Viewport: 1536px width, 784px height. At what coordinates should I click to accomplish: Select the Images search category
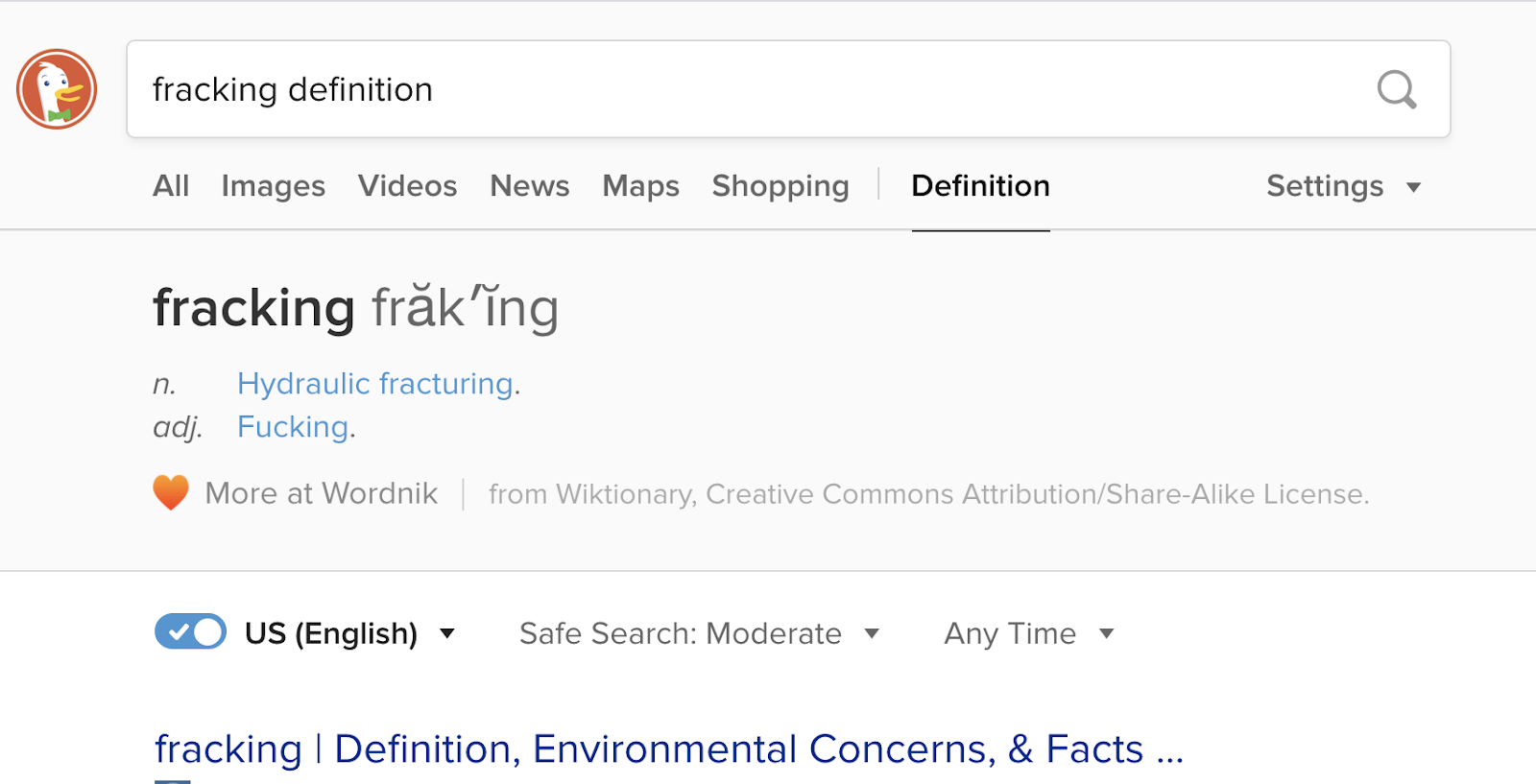273,186
